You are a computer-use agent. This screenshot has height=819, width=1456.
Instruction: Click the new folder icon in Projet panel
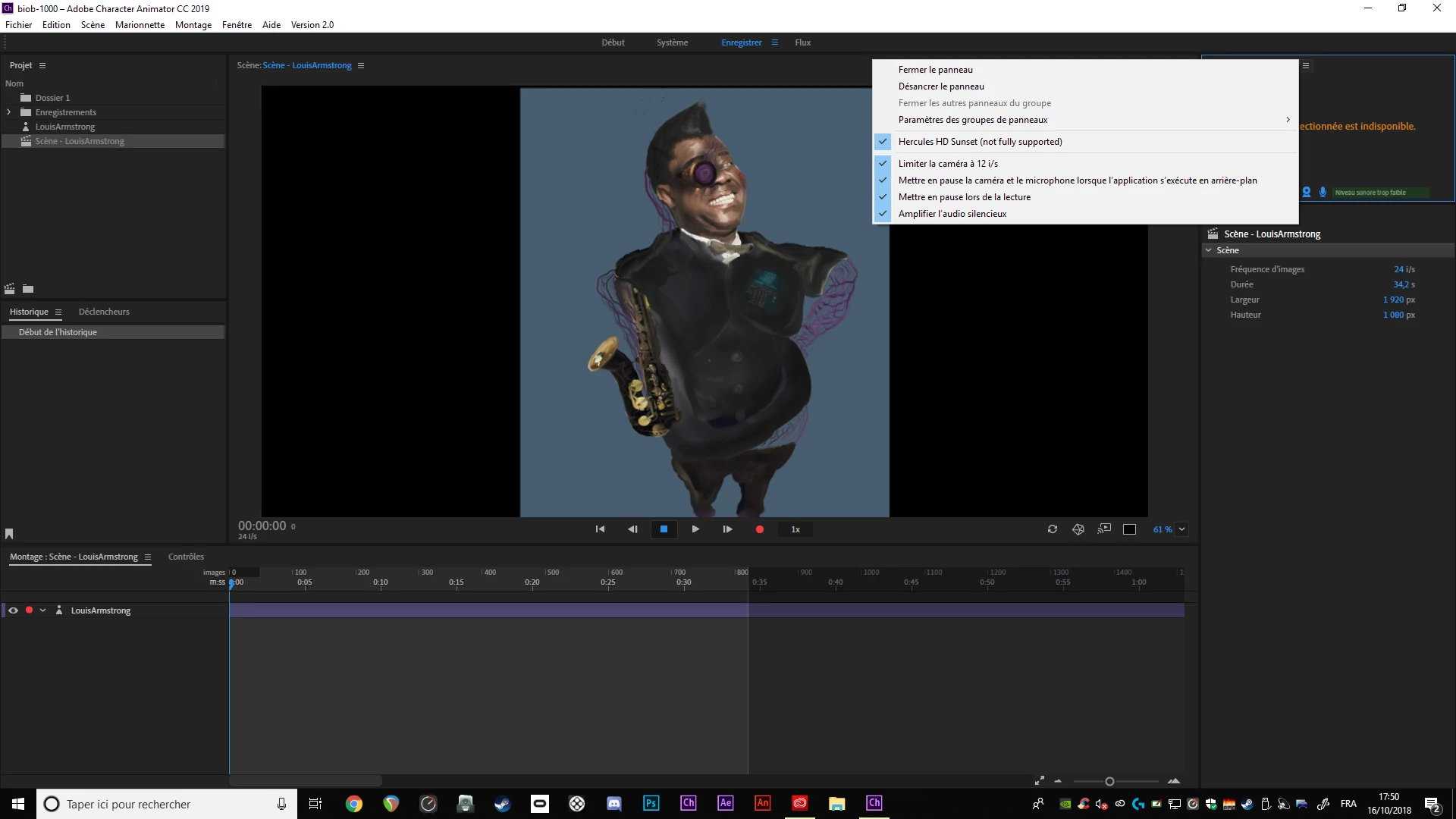pos(28,289)
